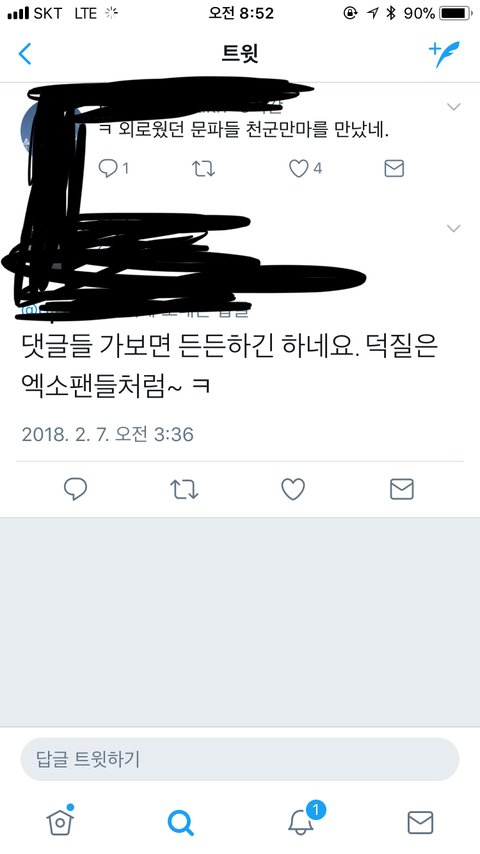480x854 pixels.
Task: Expand the second tweet's options chevron
Action: [x=454, y=228]
